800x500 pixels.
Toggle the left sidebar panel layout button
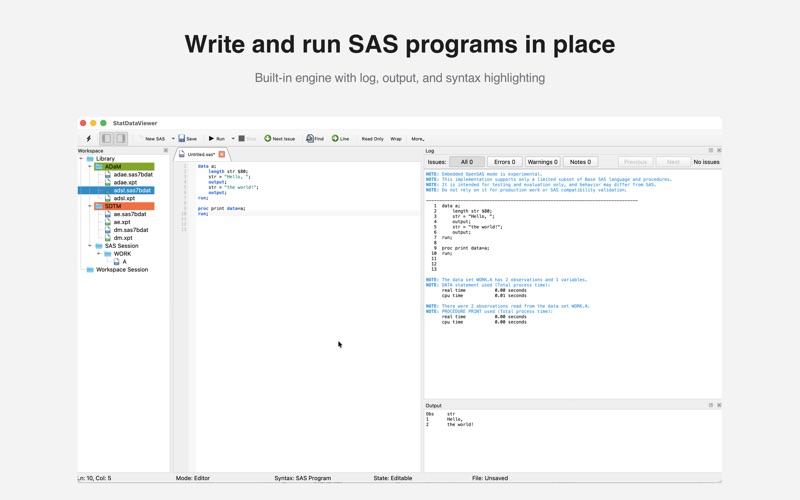tap(106, 138)
